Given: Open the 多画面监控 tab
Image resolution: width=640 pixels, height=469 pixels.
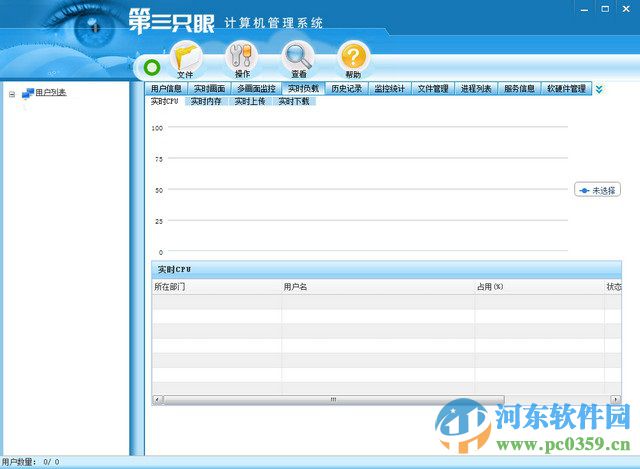Looking at the screenshot, I should point(256,88).
